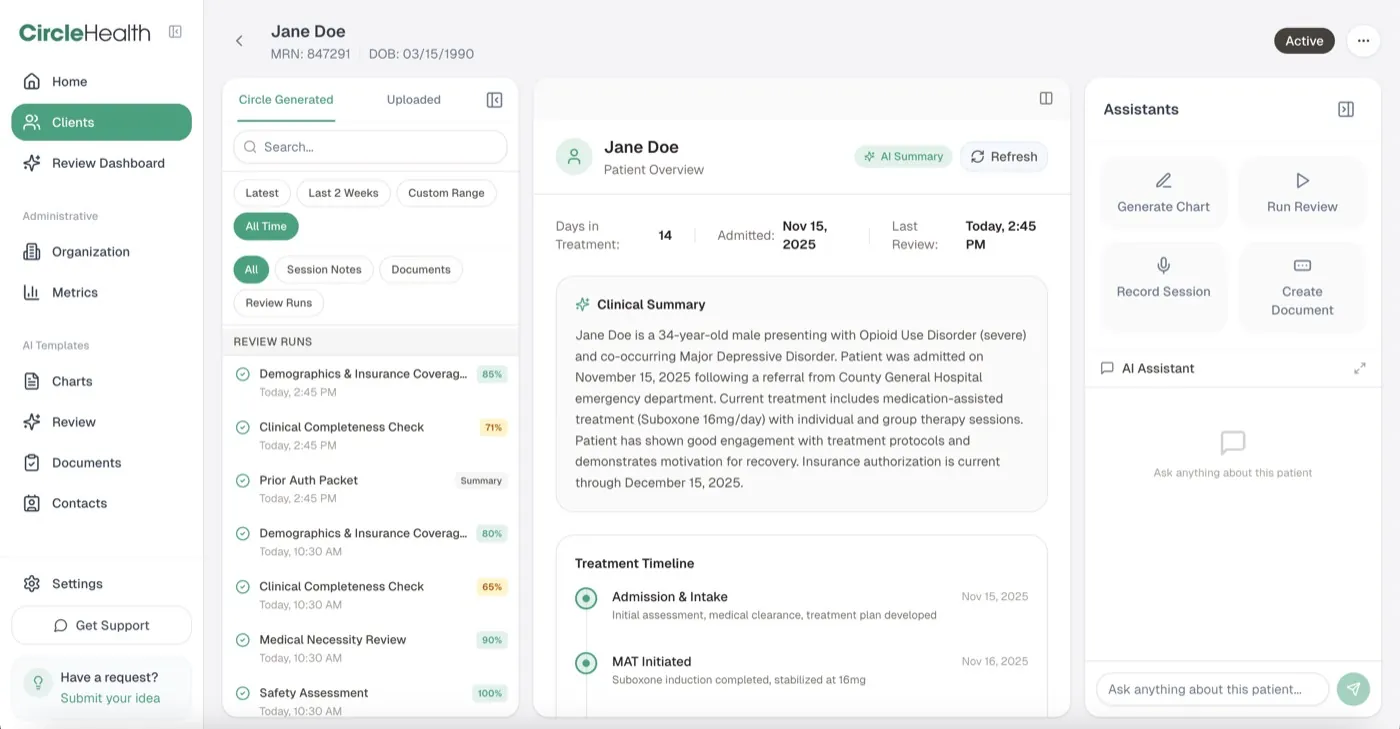Open Contacts in sidebar
Screen dimensions: 1400x729
coord(101,504)
